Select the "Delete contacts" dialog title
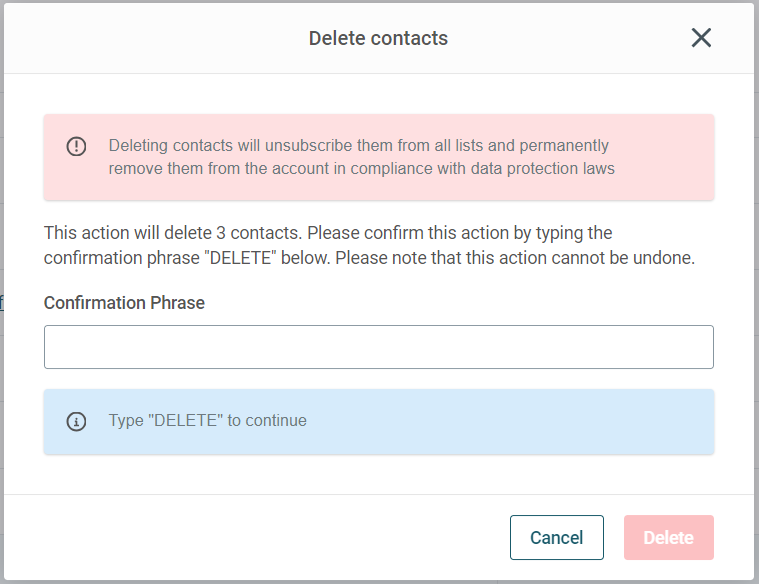 (379, 38)
